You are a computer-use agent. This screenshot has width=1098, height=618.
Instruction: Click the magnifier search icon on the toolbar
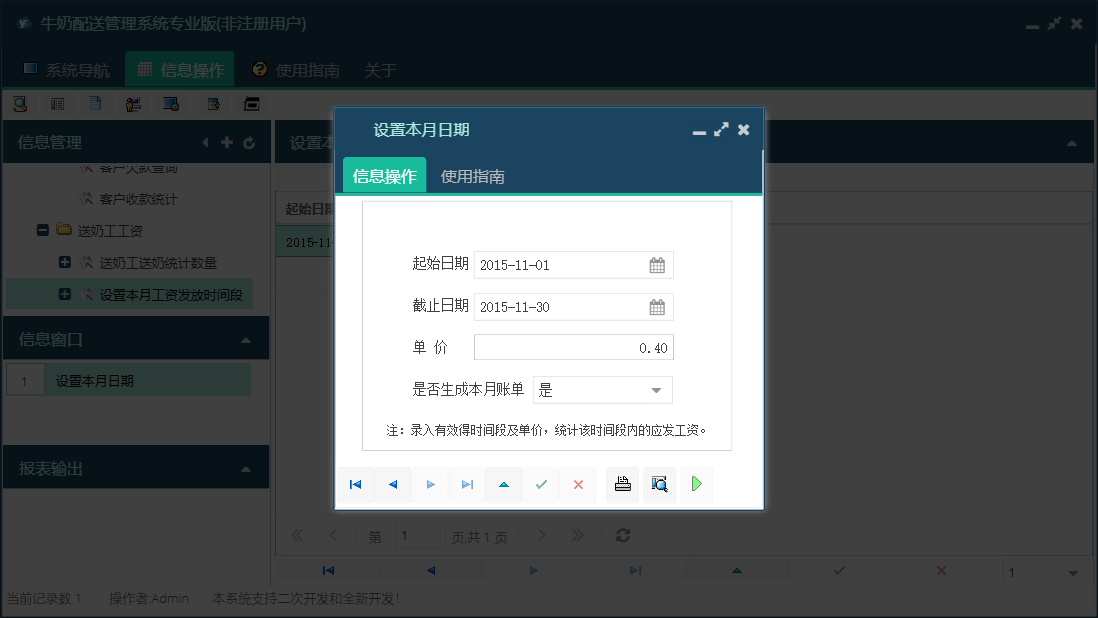click(x=21, y=103)
